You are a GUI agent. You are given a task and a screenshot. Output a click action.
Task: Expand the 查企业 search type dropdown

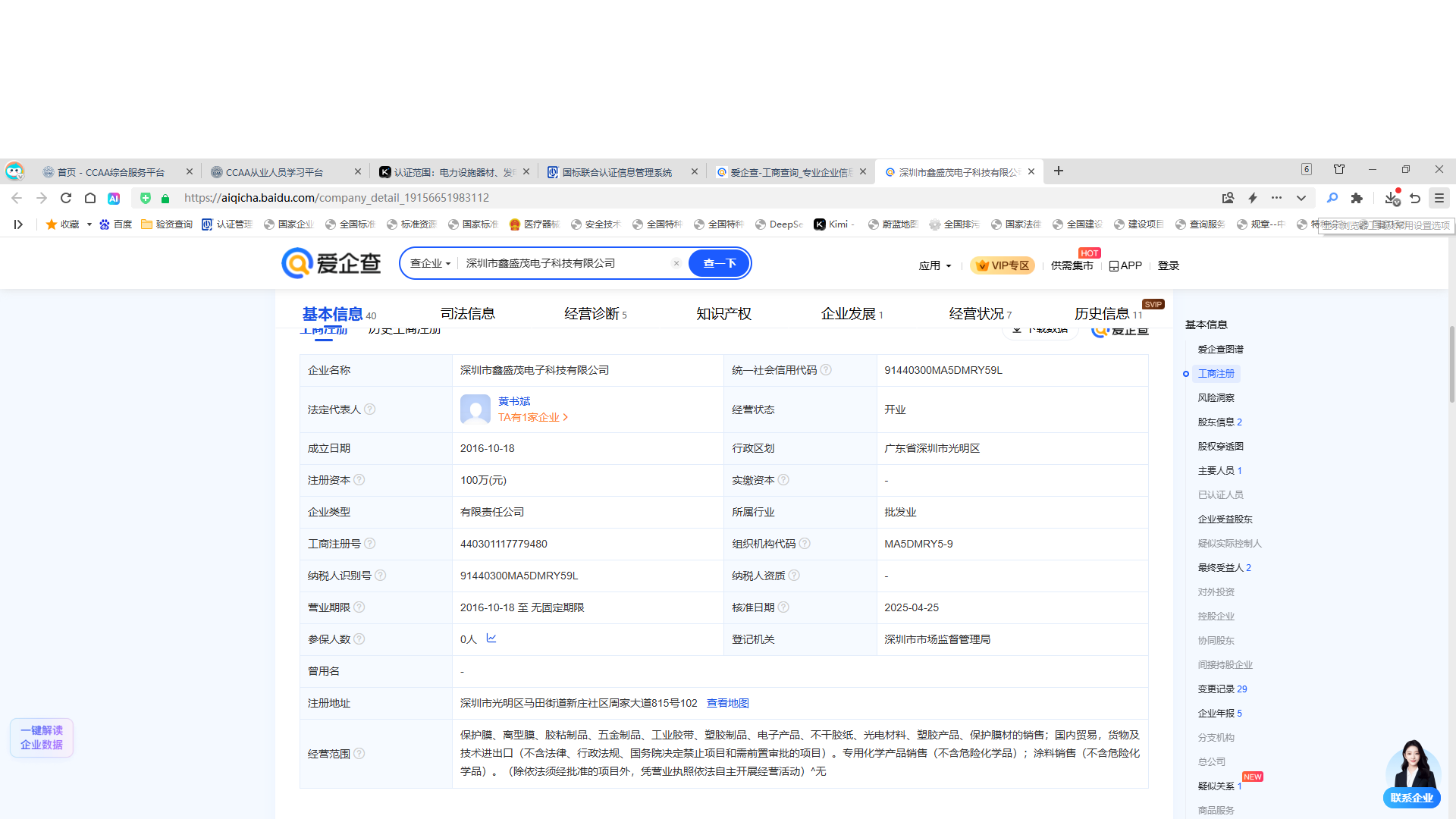[x=430, y=263]
